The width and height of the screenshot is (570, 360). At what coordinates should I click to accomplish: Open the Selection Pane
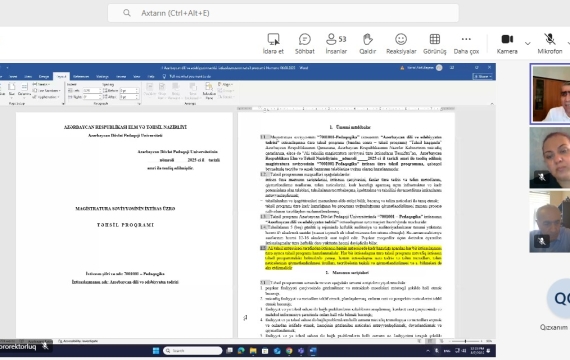[209, 90]
